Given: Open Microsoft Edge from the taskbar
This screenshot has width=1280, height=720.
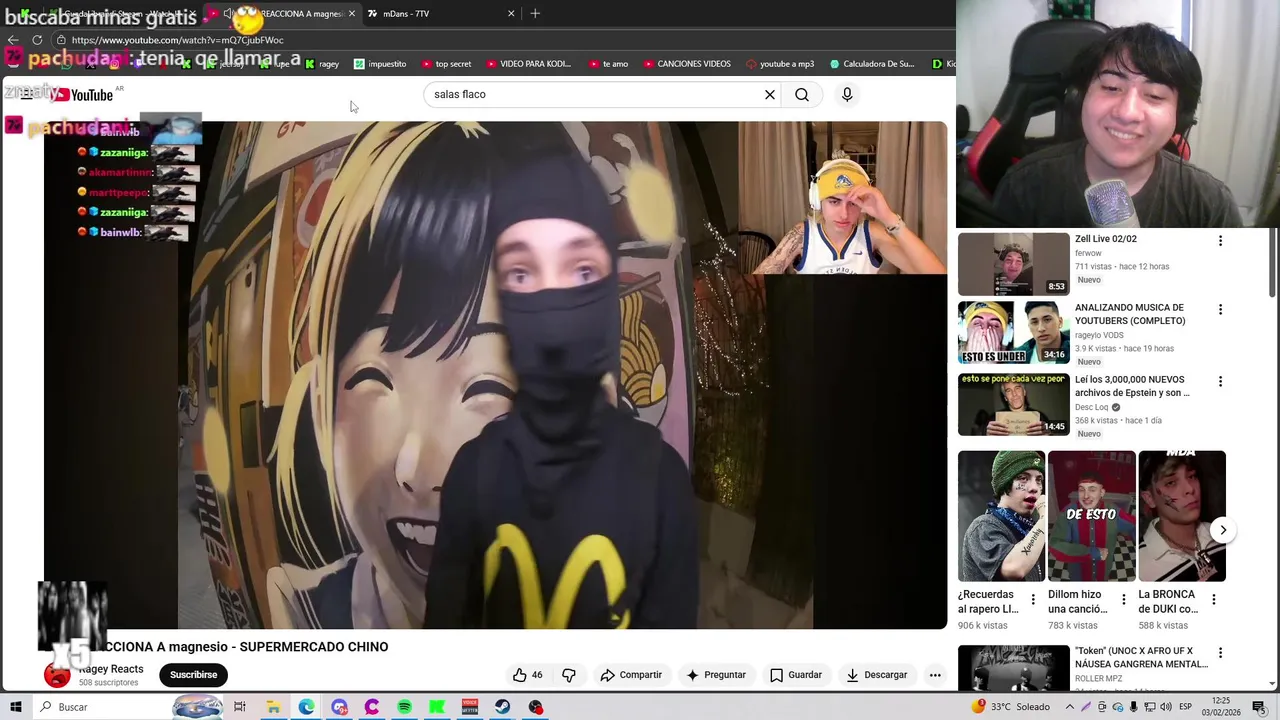Looking at the screenshot, I should [306, 707].
